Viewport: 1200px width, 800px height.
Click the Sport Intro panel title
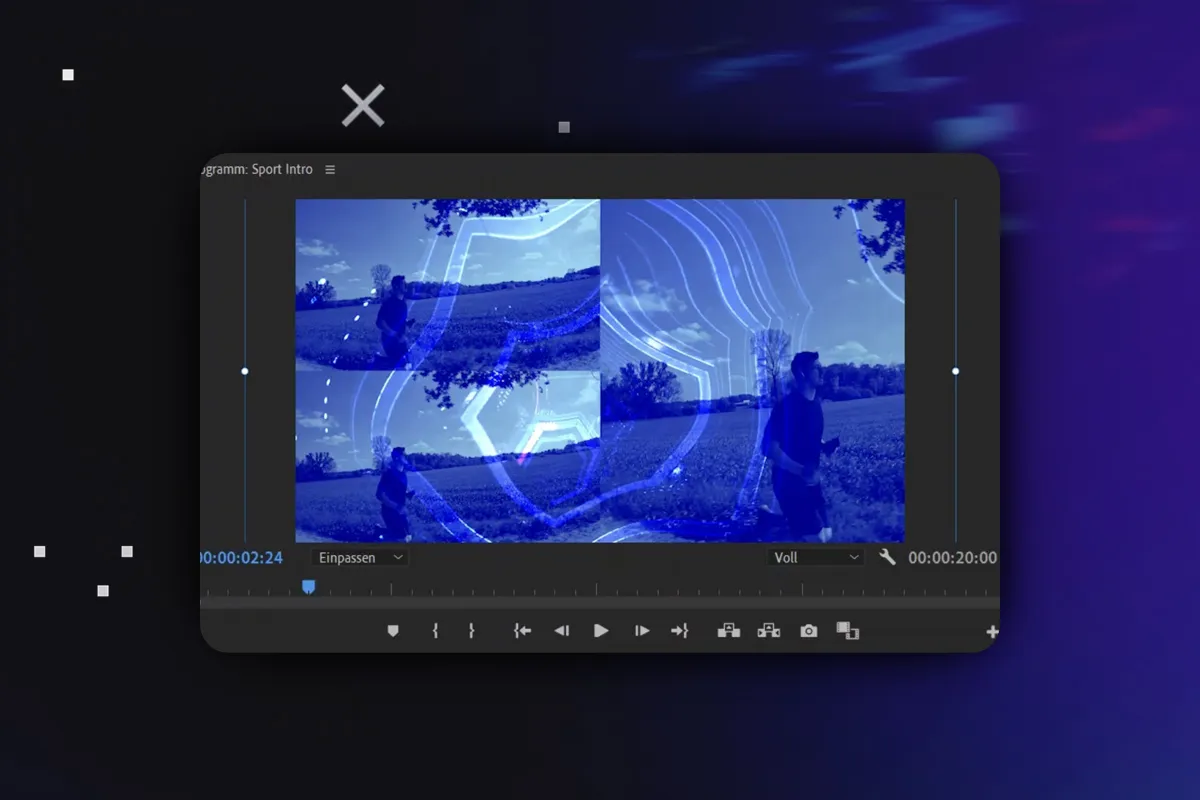click(x=257, y=170)
